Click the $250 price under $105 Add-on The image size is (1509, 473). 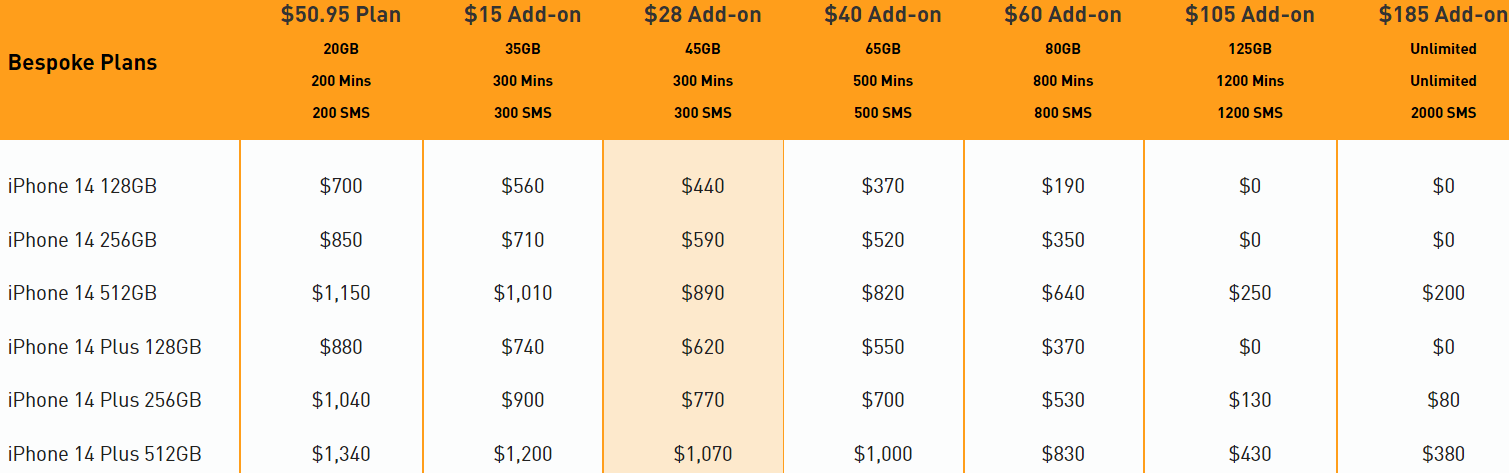point(1250,293)
